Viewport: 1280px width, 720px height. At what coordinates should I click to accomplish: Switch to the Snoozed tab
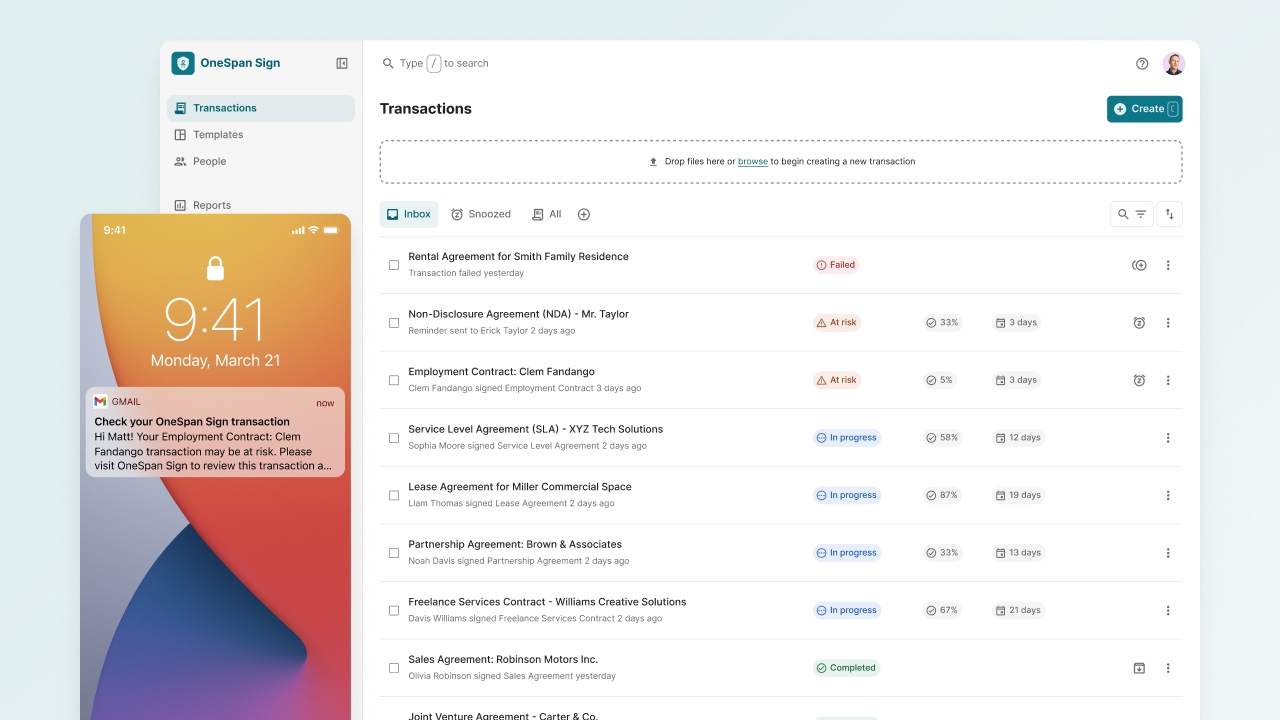(481, 213)
